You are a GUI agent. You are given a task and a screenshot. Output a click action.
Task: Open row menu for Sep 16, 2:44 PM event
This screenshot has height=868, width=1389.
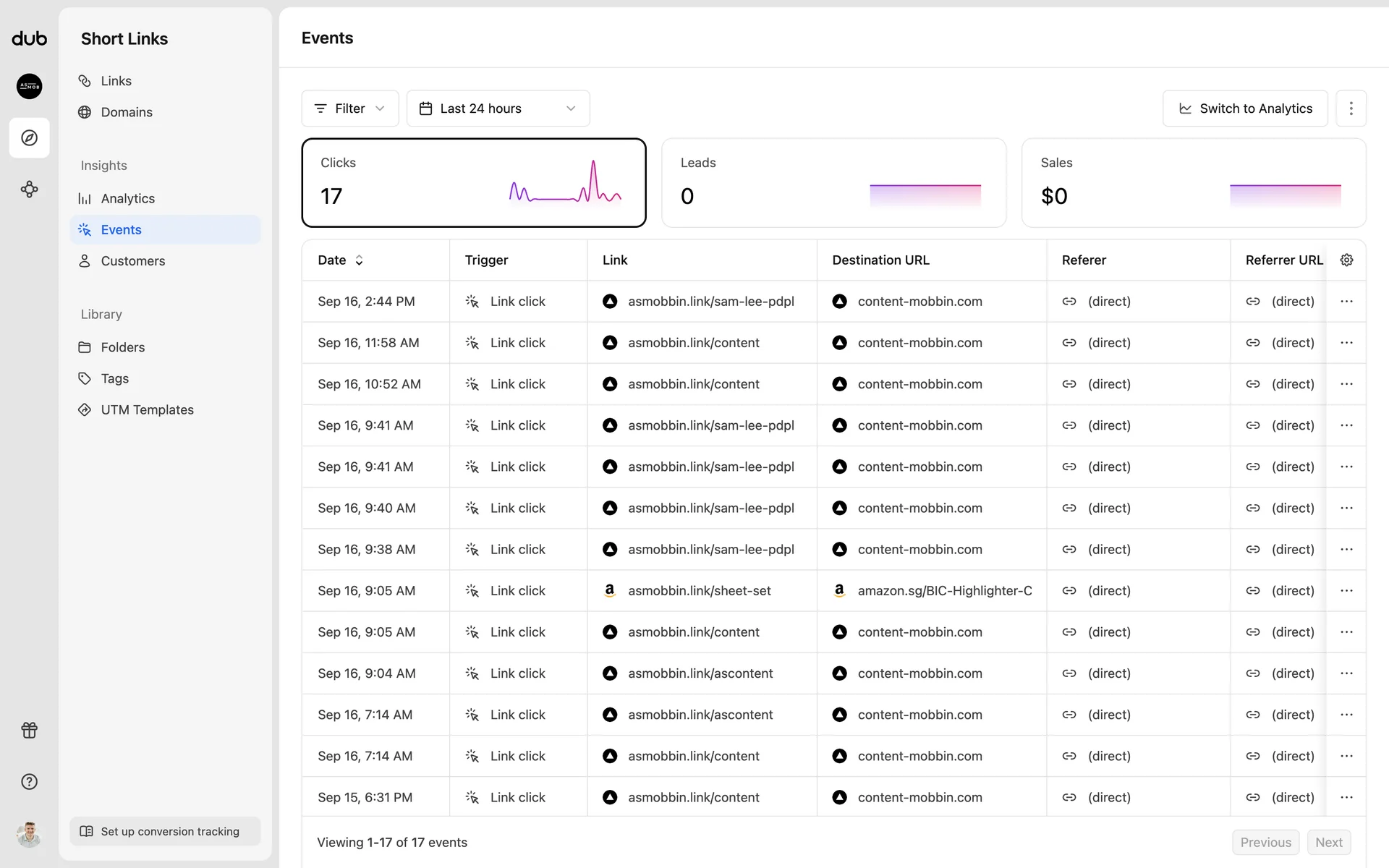click(x=1346, y=301)
